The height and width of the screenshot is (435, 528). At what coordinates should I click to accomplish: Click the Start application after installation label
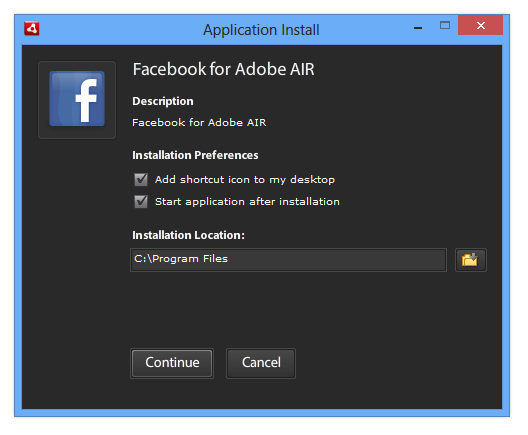pos(247,202)
